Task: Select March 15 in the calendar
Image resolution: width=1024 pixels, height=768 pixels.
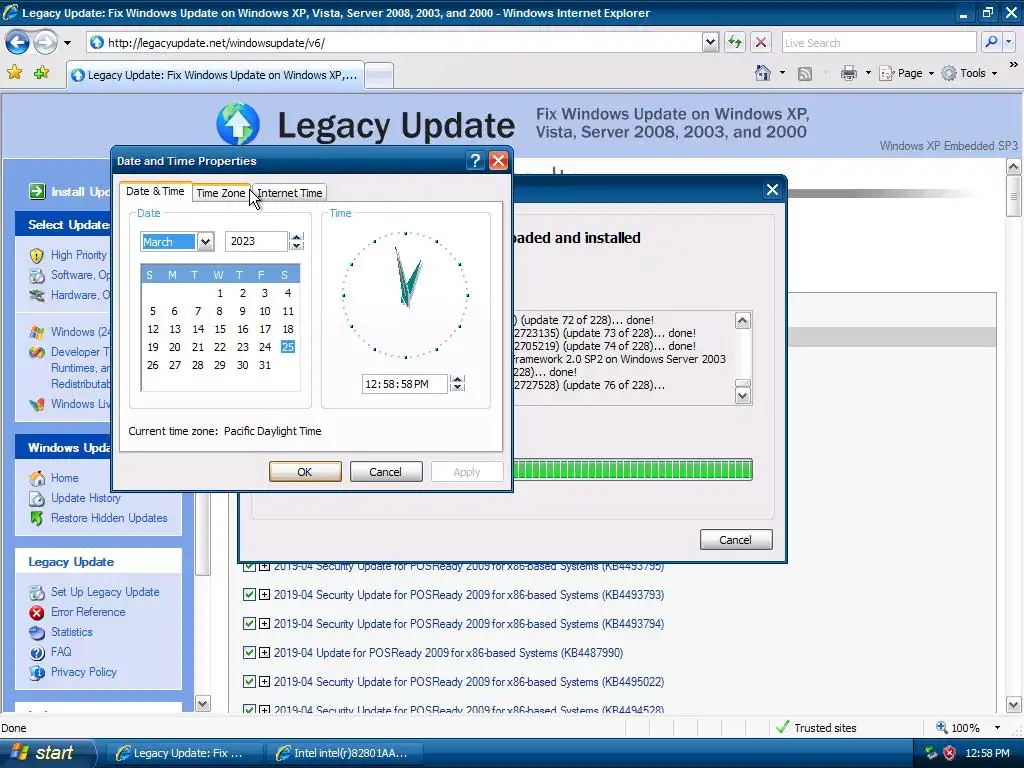Action: [220, 329]
